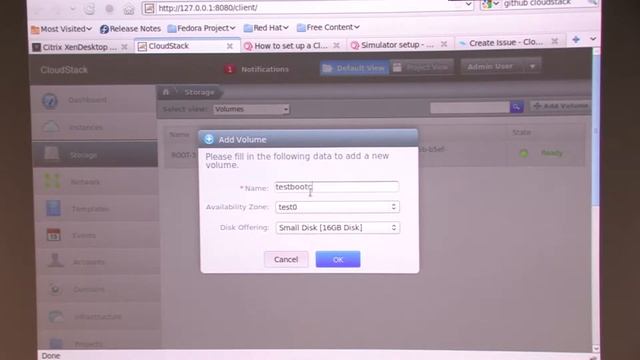
Task: Open the Most Visited bookmarks dropdown
Action: point(62,29)
